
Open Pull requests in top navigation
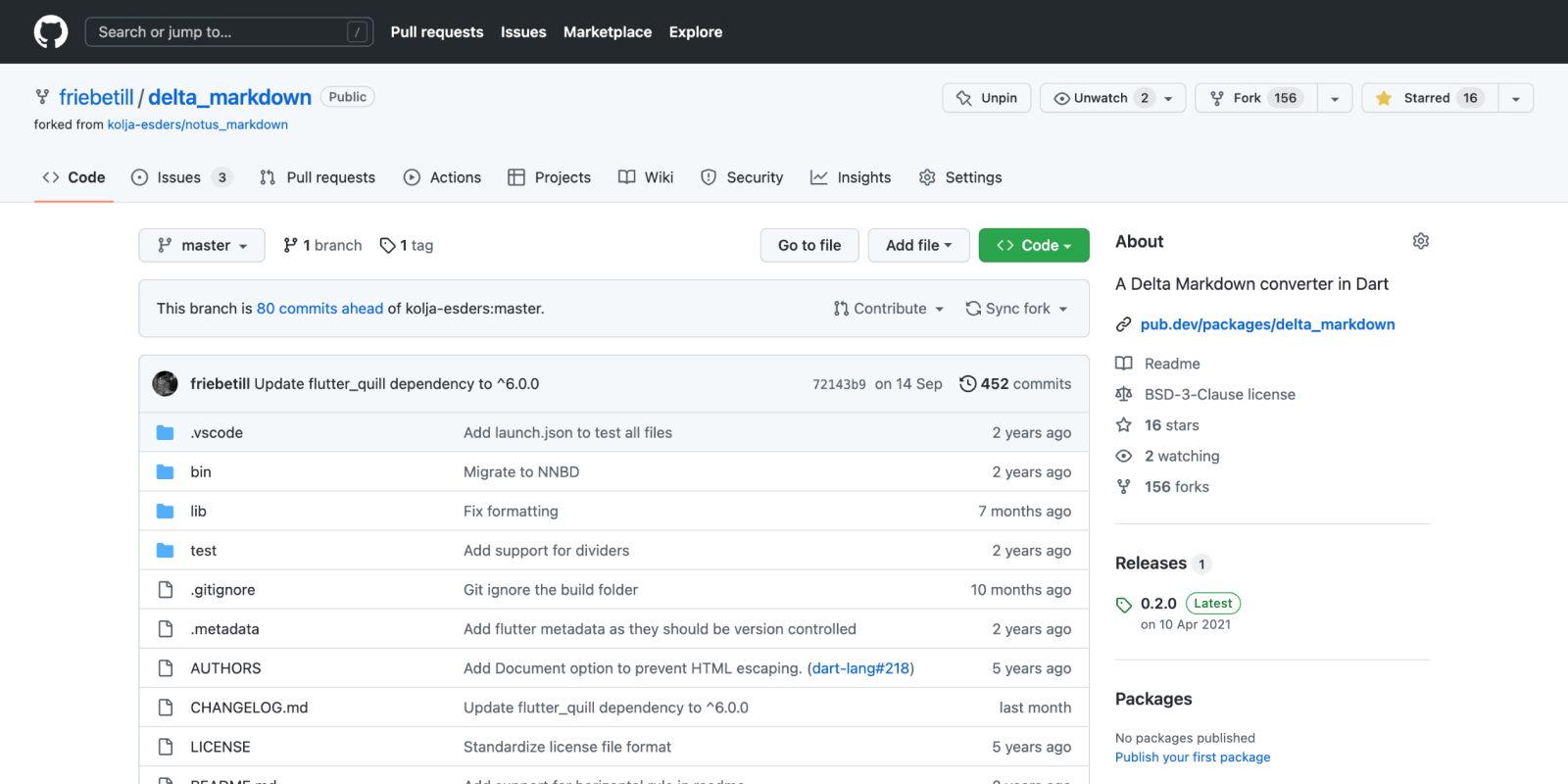437,31
